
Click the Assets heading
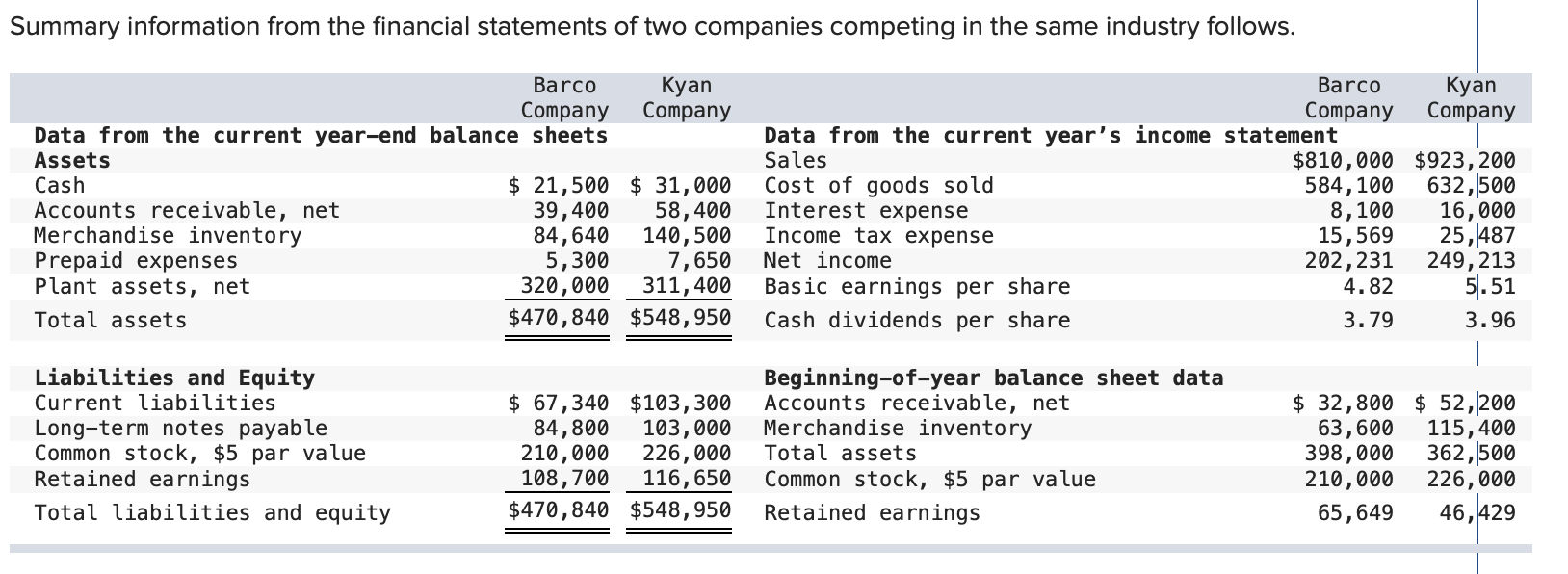(x=72, y=160)
